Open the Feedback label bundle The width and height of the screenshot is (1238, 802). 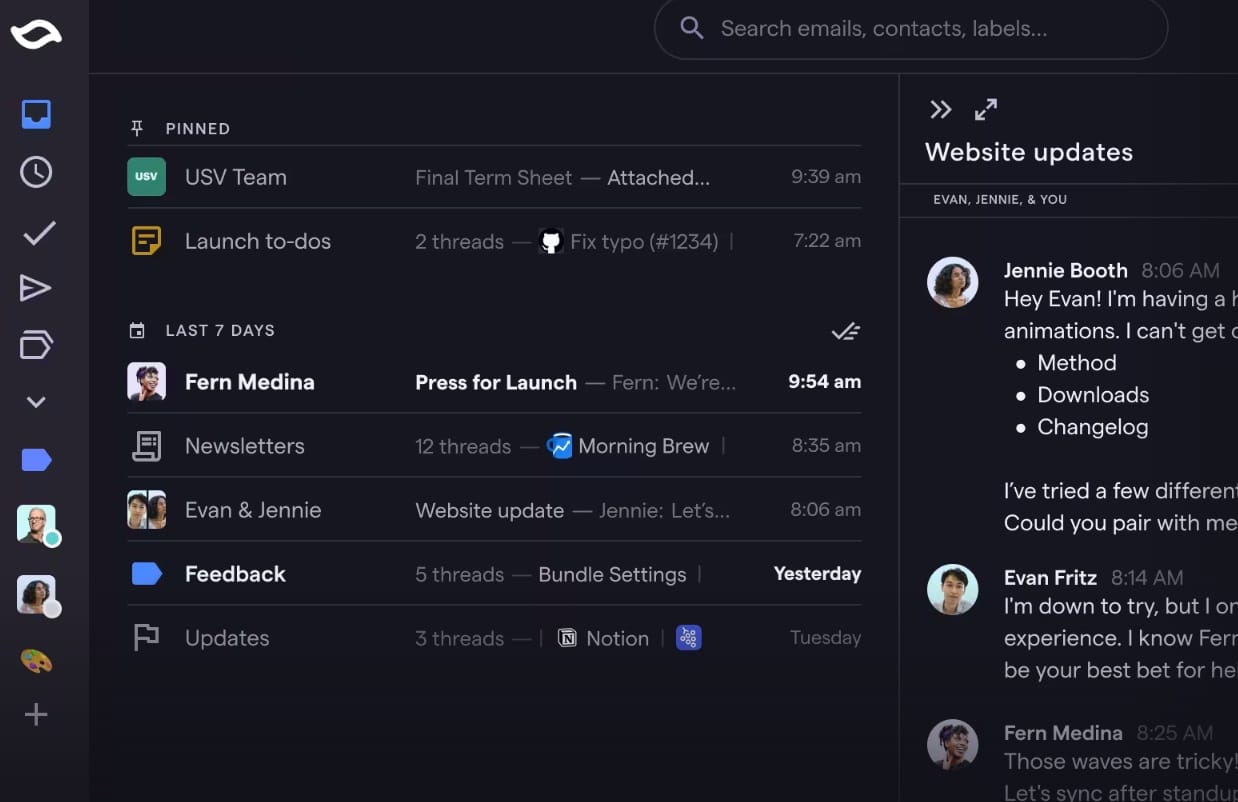(494, 574)
